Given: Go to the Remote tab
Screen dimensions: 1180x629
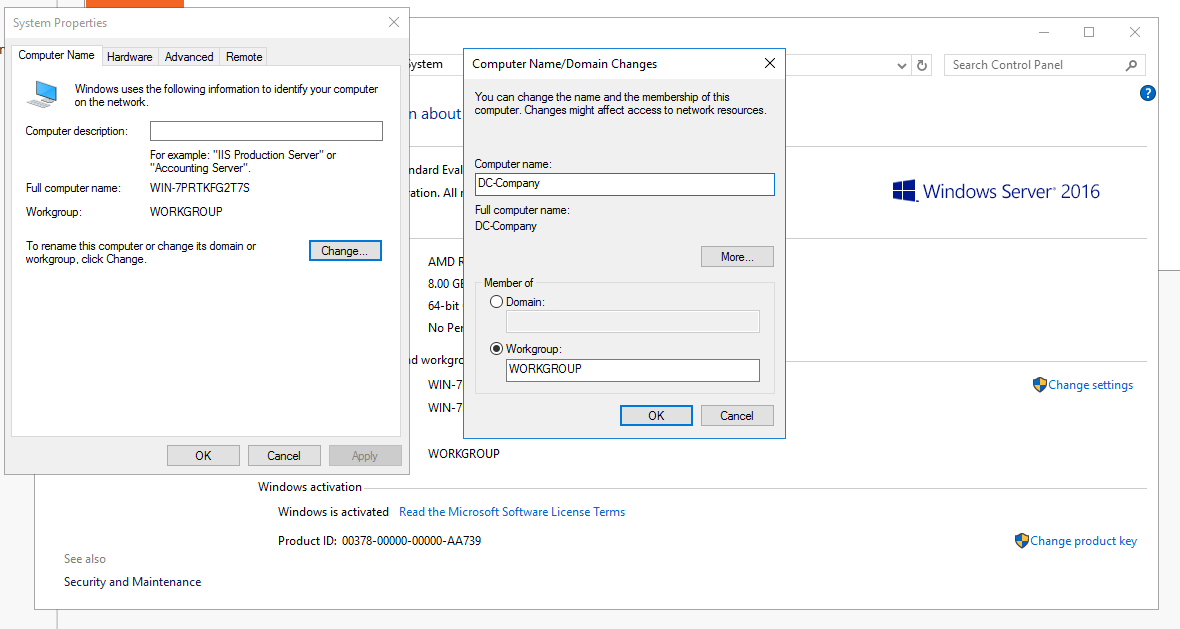Looking at the screenshot, I should click(244, 57).
